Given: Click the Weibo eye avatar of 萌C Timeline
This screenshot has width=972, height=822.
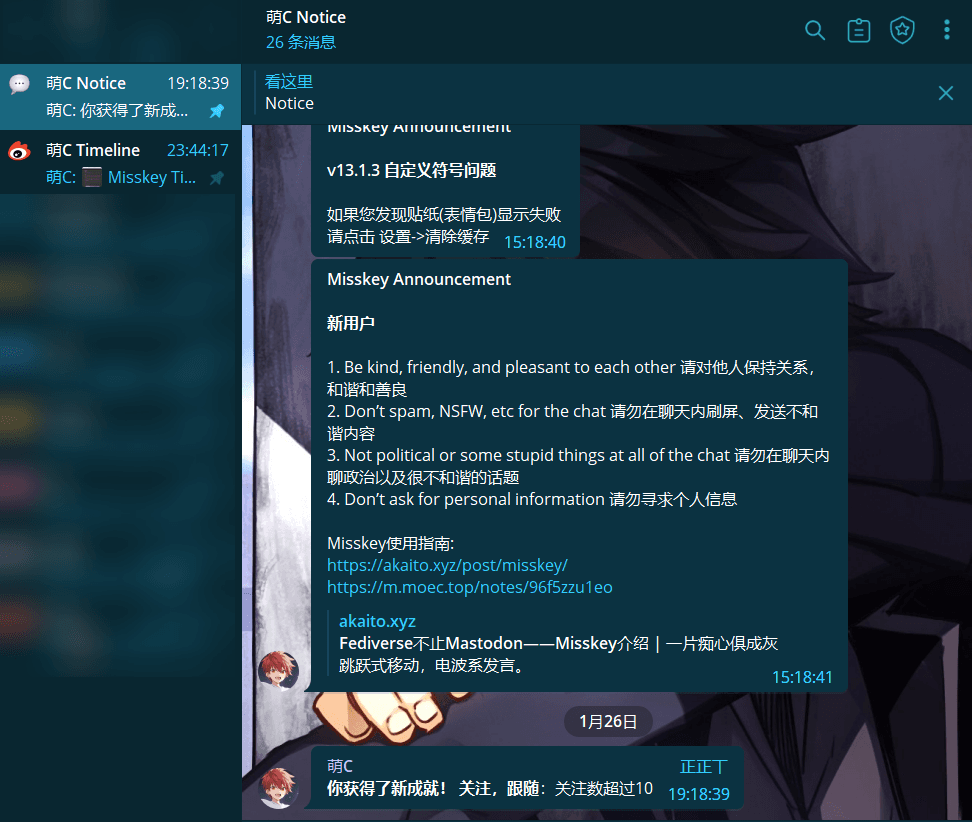Looking at the screenshot, I should [x=19, y=150].
